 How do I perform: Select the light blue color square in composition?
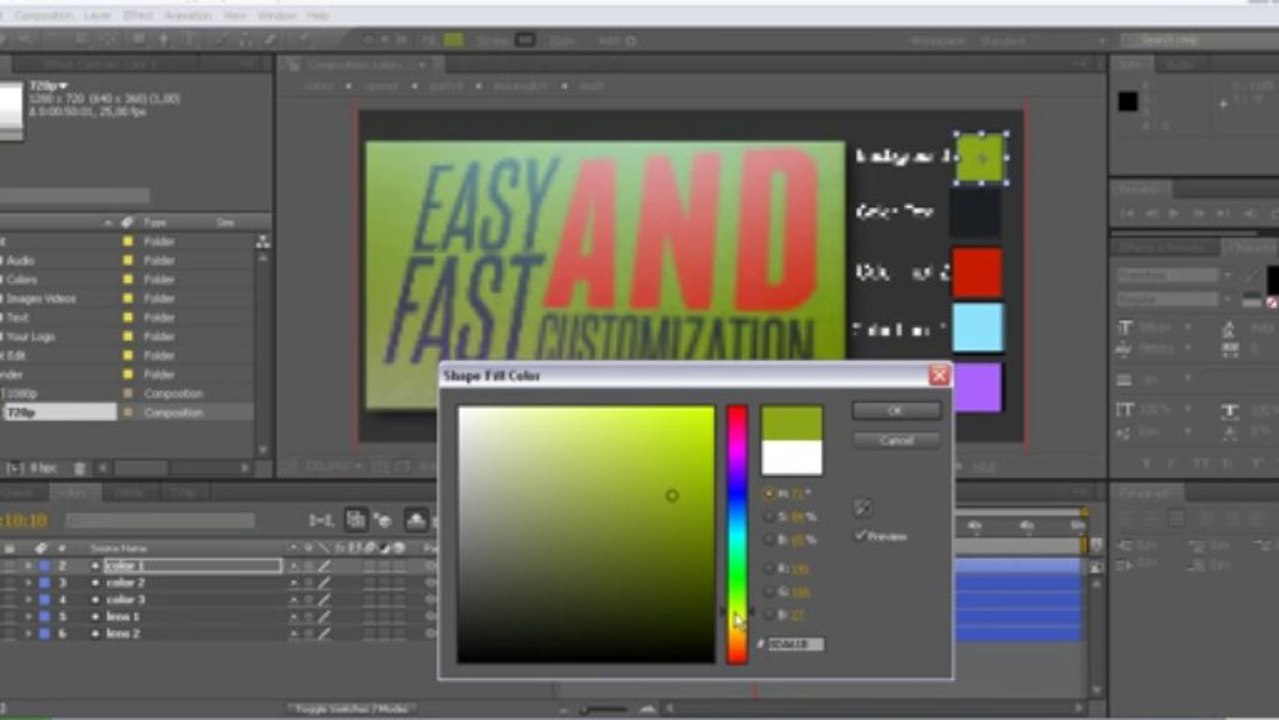tap(977, 329)
